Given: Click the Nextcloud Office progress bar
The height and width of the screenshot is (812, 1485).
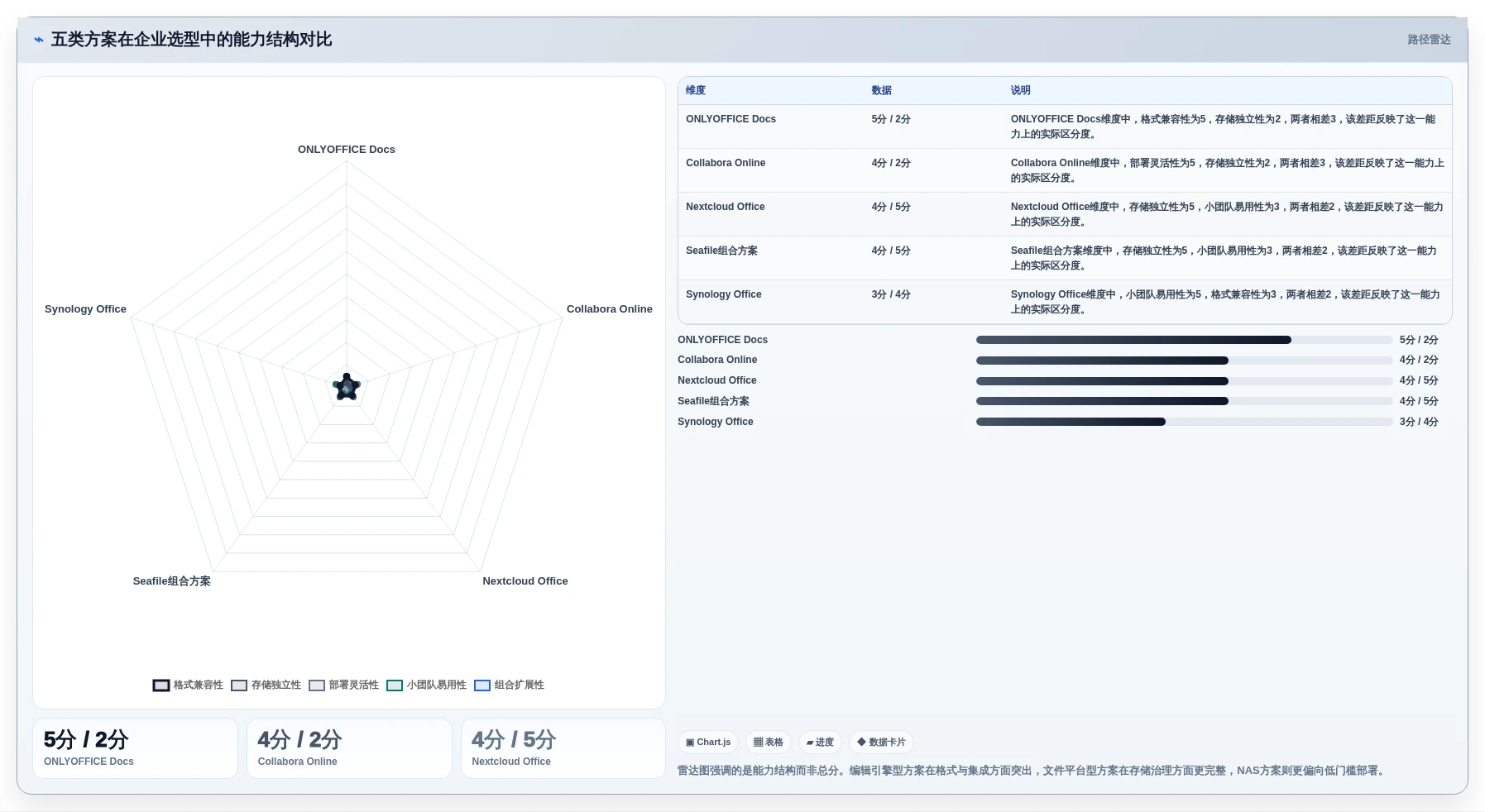Looking at the screenshot, I should (x=1184, y=381).
